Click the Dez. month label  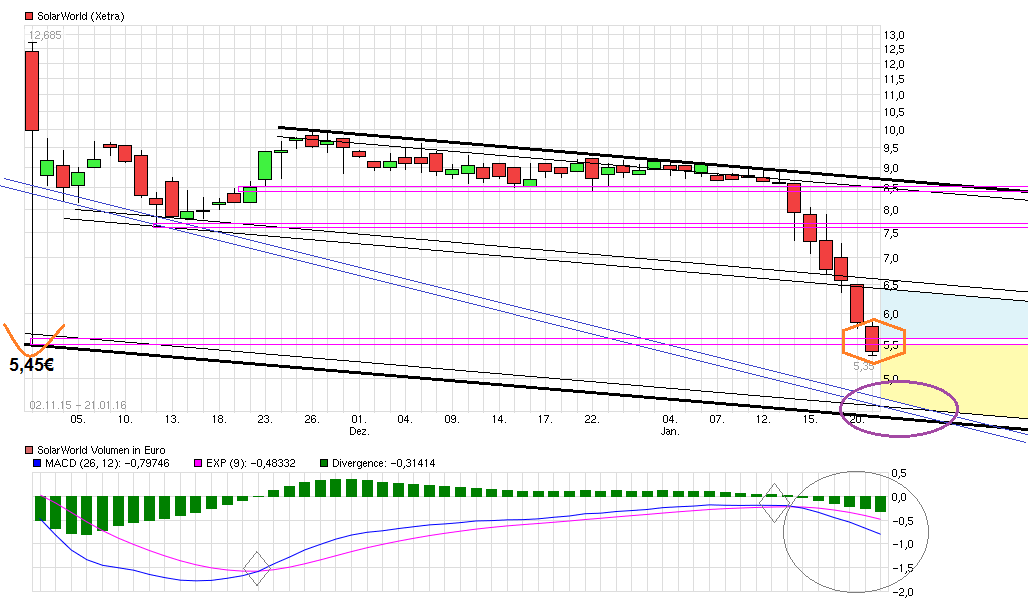coord(359,432)
